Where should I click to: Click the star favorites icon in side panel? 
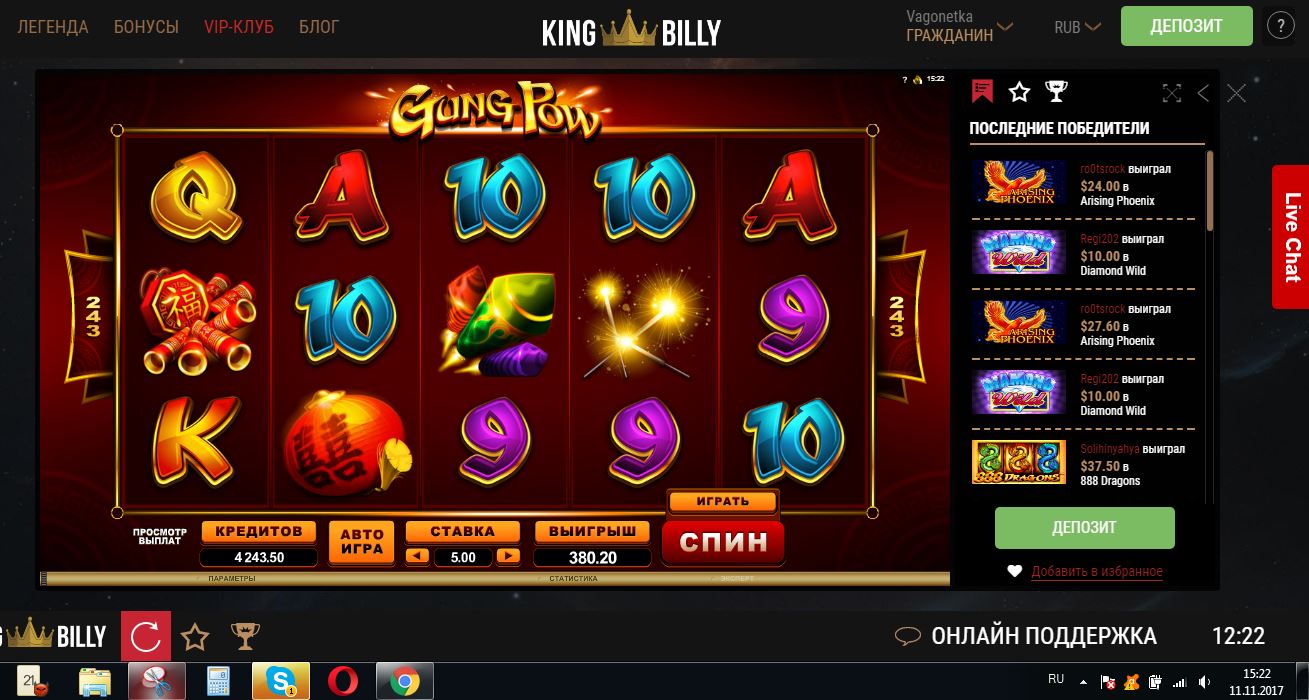coord(1019,92)
